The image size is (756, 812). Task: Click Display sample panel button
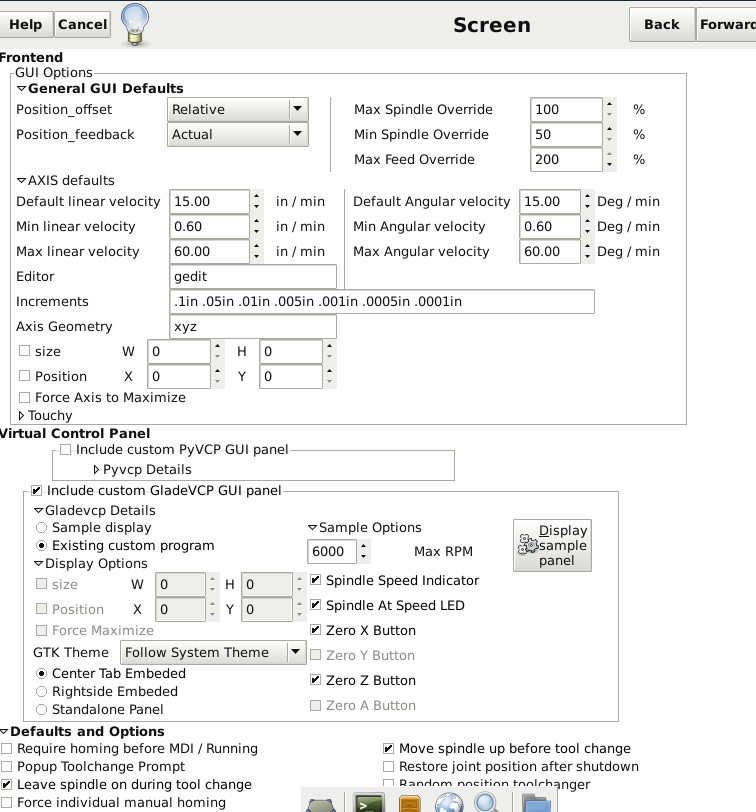click(553, 545)
